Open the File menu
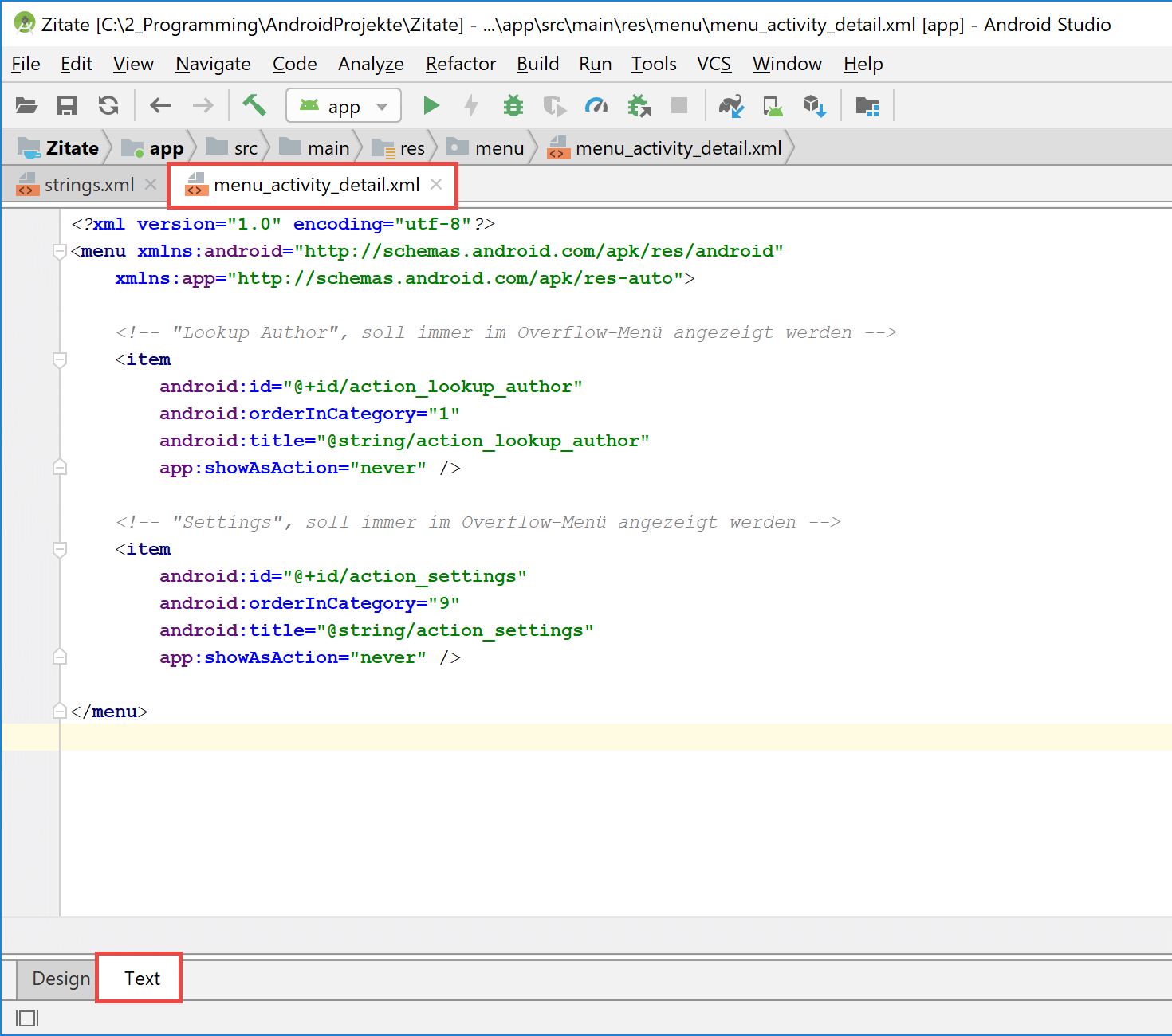1172x1036 pixels. 26,64
